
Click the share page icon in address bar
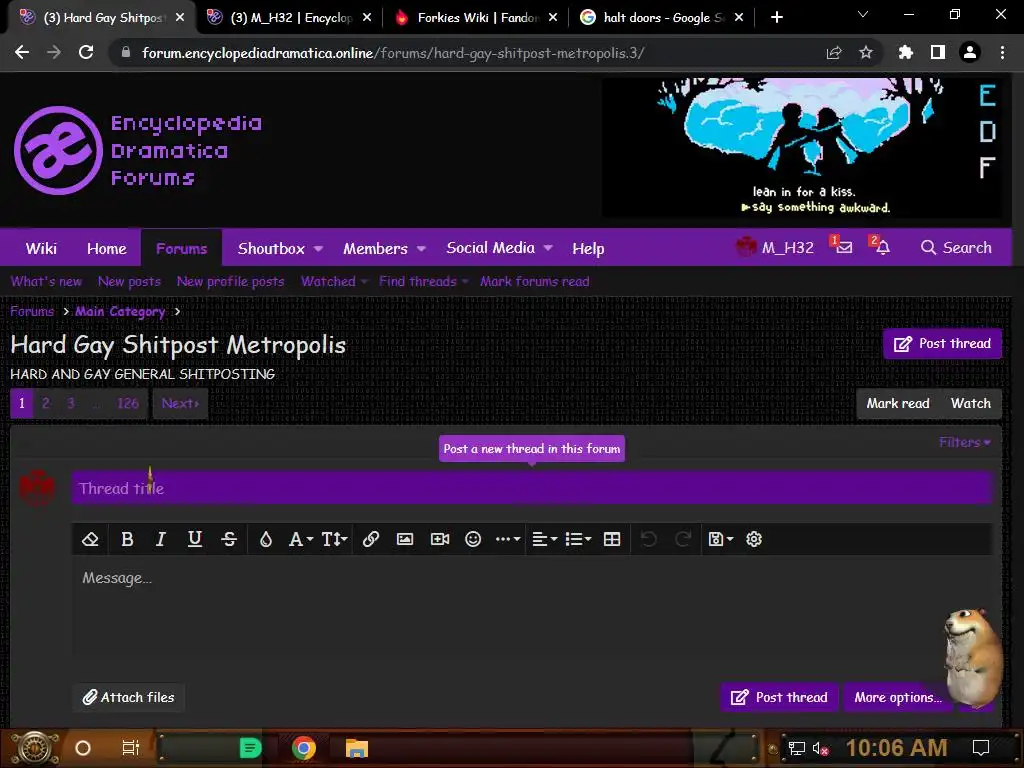(x=834, y=53)
